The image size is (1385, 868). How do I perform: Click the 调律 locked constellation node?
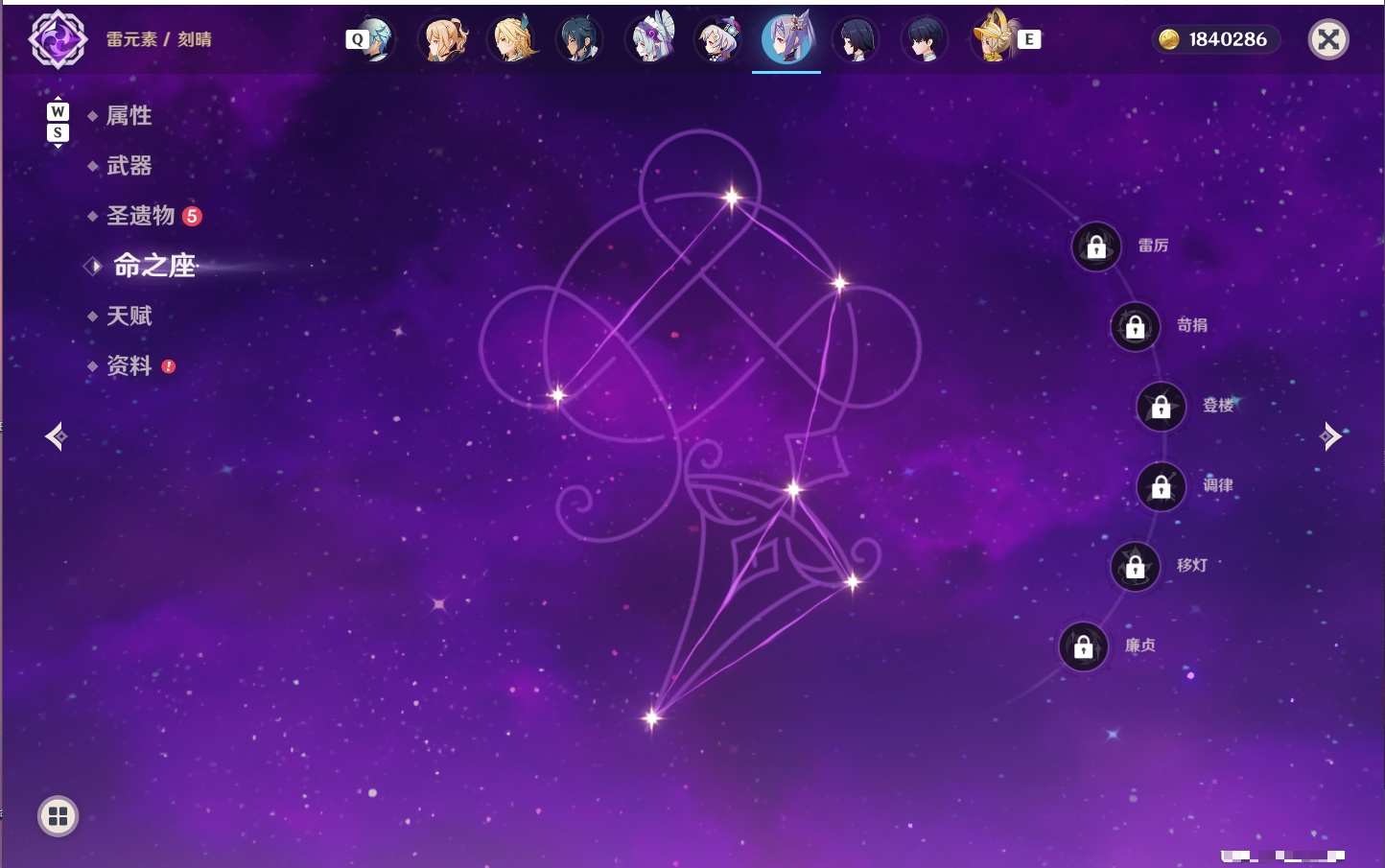1162,486
